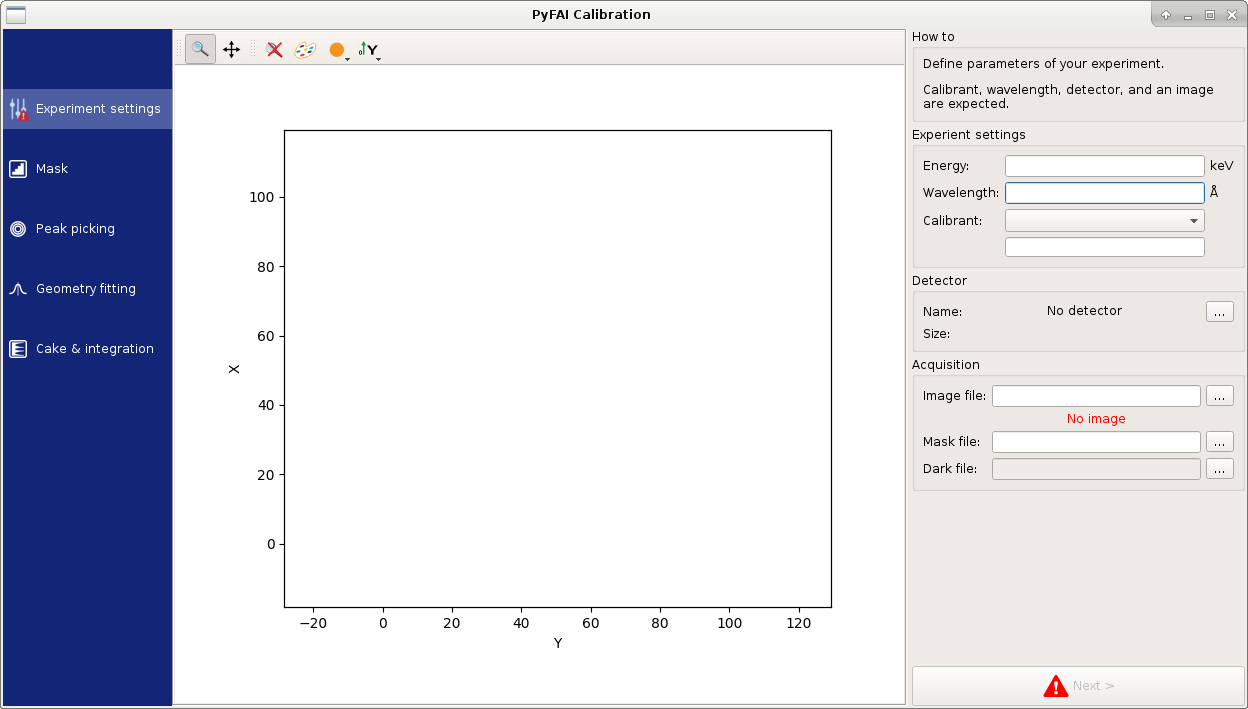
Task: Select the zoom magnifier tool
Action: pyautogui.click(x=200, y=49)
